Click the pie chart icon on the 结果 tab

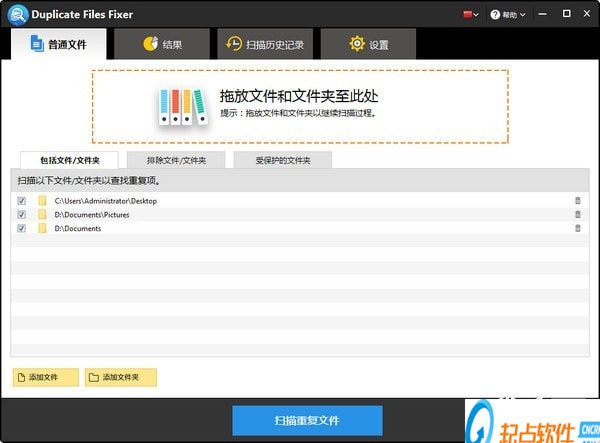point(151,44)
